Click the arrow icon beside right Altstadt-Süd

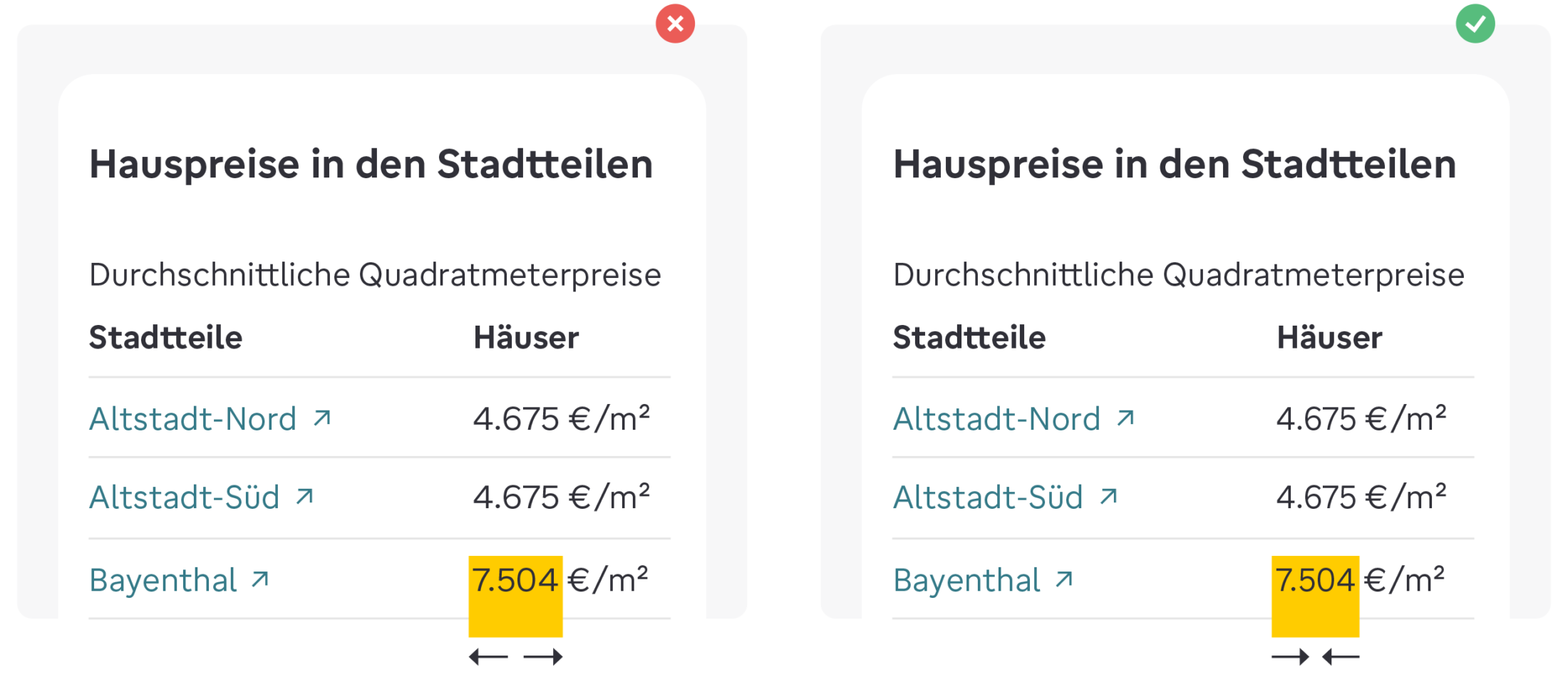point(1108,496)
